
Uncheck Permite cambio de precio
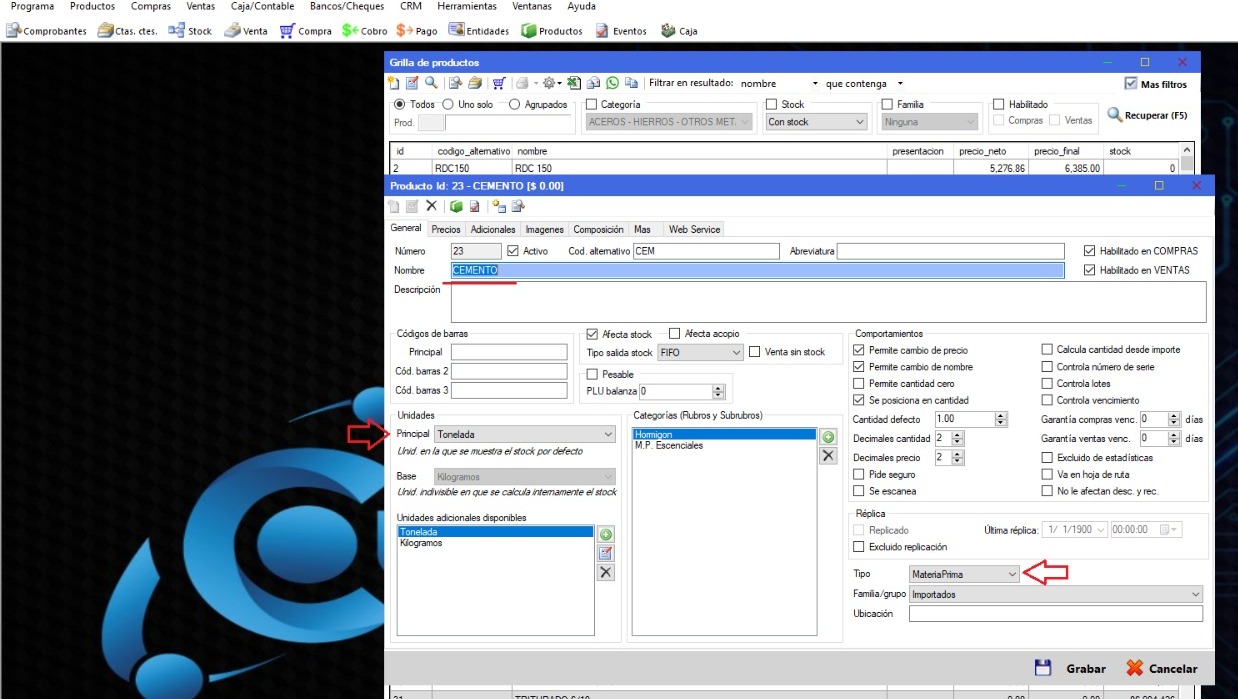(x=859, y=350)
